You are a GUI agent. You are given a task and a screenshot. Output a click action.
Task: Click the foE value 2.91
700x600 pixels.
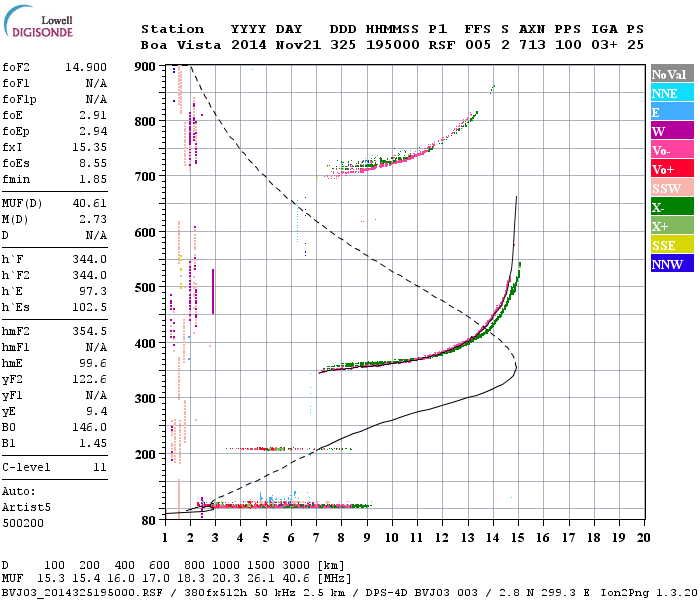[93, 115]
